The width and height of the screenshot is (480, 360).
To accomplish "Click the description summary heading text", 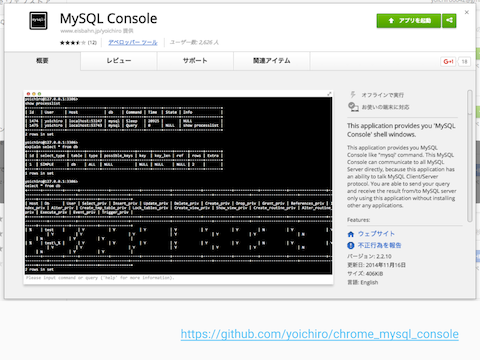I will 401,130.
